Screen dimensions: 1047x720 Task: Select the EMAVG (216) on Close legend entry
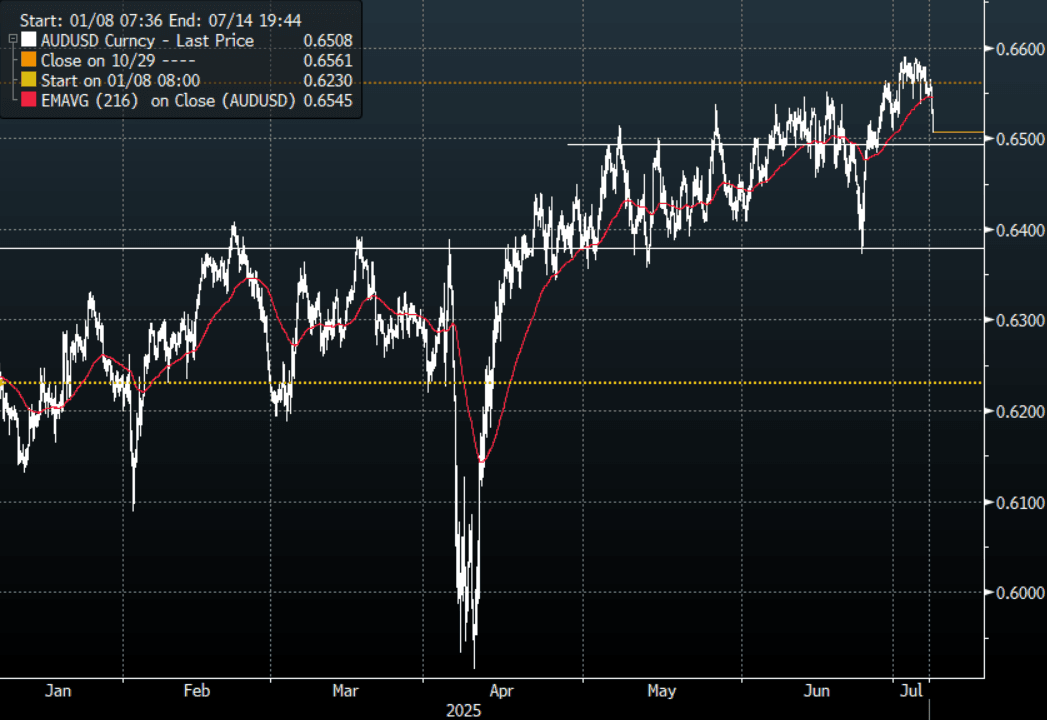pyautogui.click(x=168, y=101)
